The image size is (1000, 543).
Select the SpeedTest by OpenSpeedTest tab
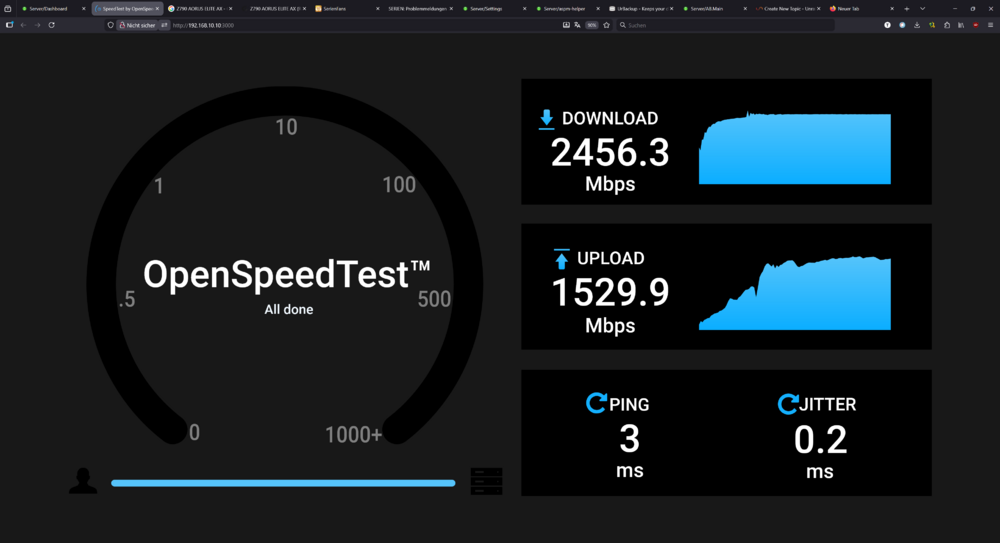128,9
